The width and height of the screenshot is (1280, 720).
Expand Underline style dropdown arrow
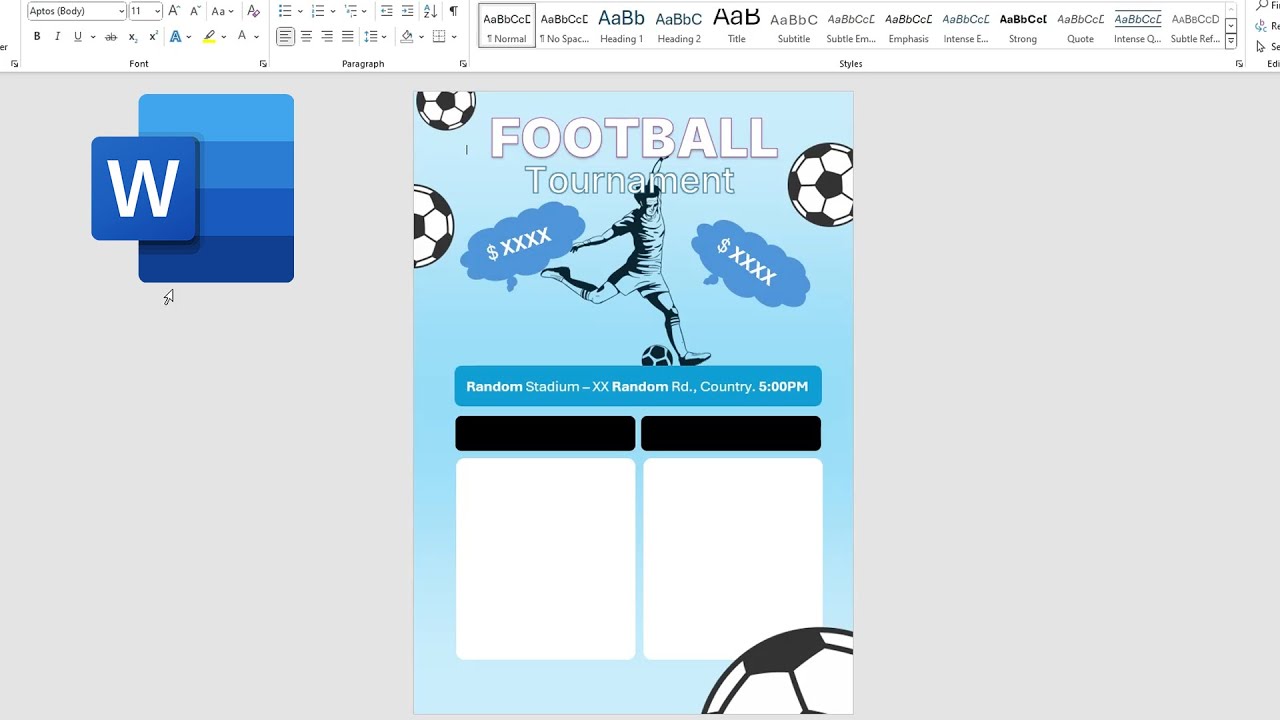92,37
